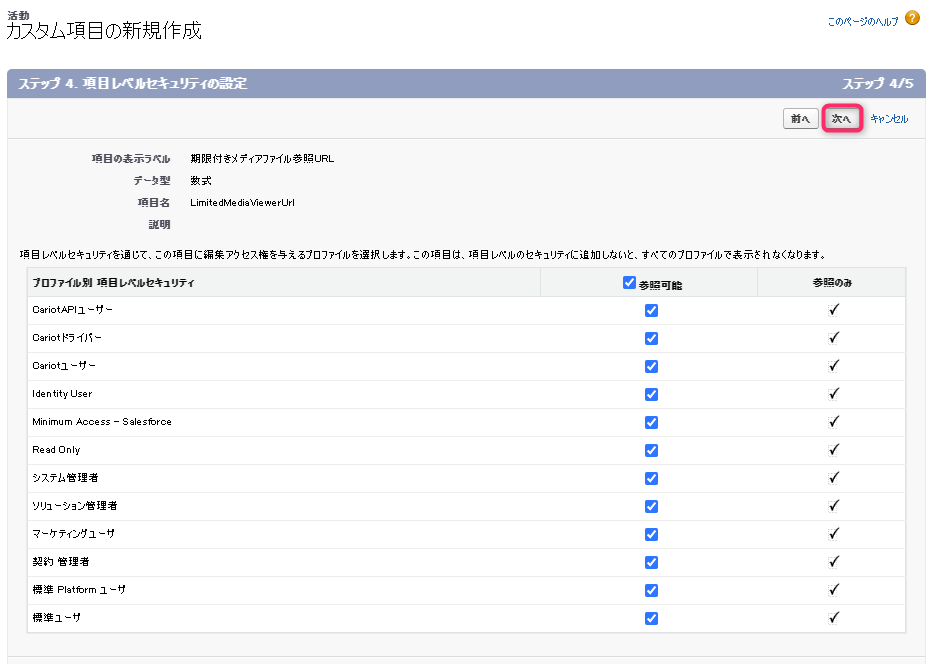Click 参照のみ checkmark for 標準ユーザ
931x664 pixels.
(x=834, y=618)
